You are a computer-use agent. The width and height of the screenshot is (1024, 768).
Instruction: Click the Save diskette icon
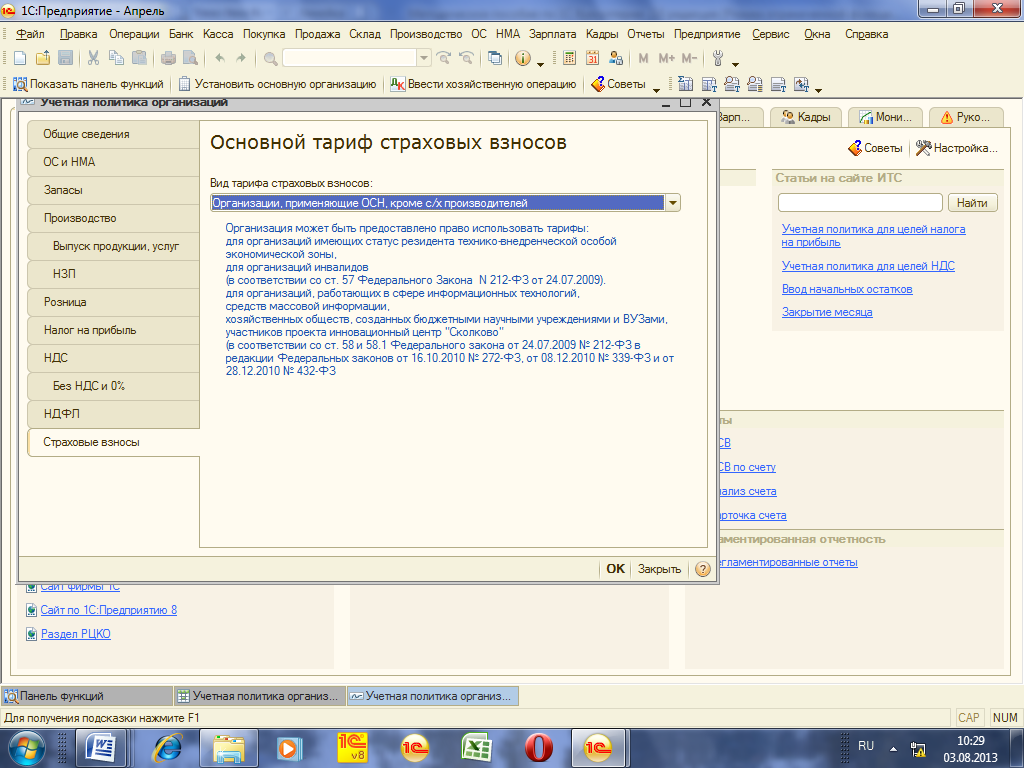click(x=65, y=58)
